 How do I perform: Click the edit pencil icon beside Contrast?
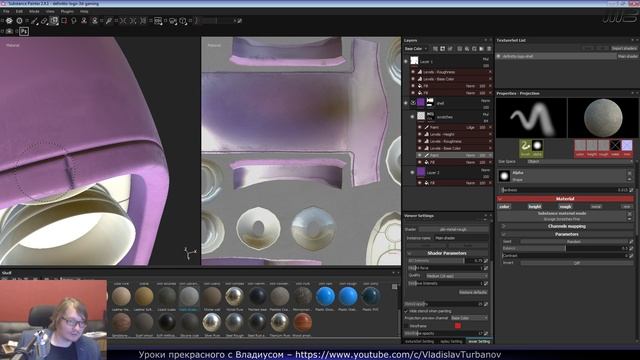click(x=631, y=256)
